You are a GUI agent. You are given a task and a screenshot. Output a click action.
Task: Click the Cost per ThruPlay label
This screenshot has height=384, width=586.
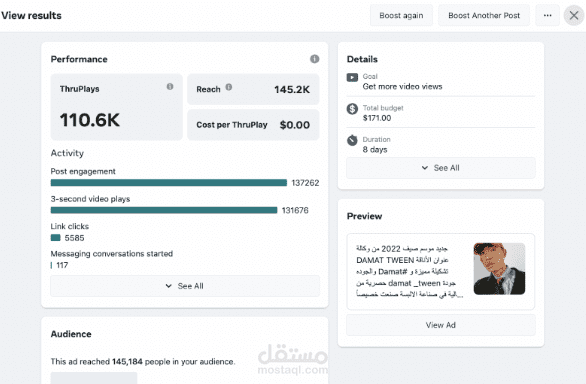tap(232, 125)
